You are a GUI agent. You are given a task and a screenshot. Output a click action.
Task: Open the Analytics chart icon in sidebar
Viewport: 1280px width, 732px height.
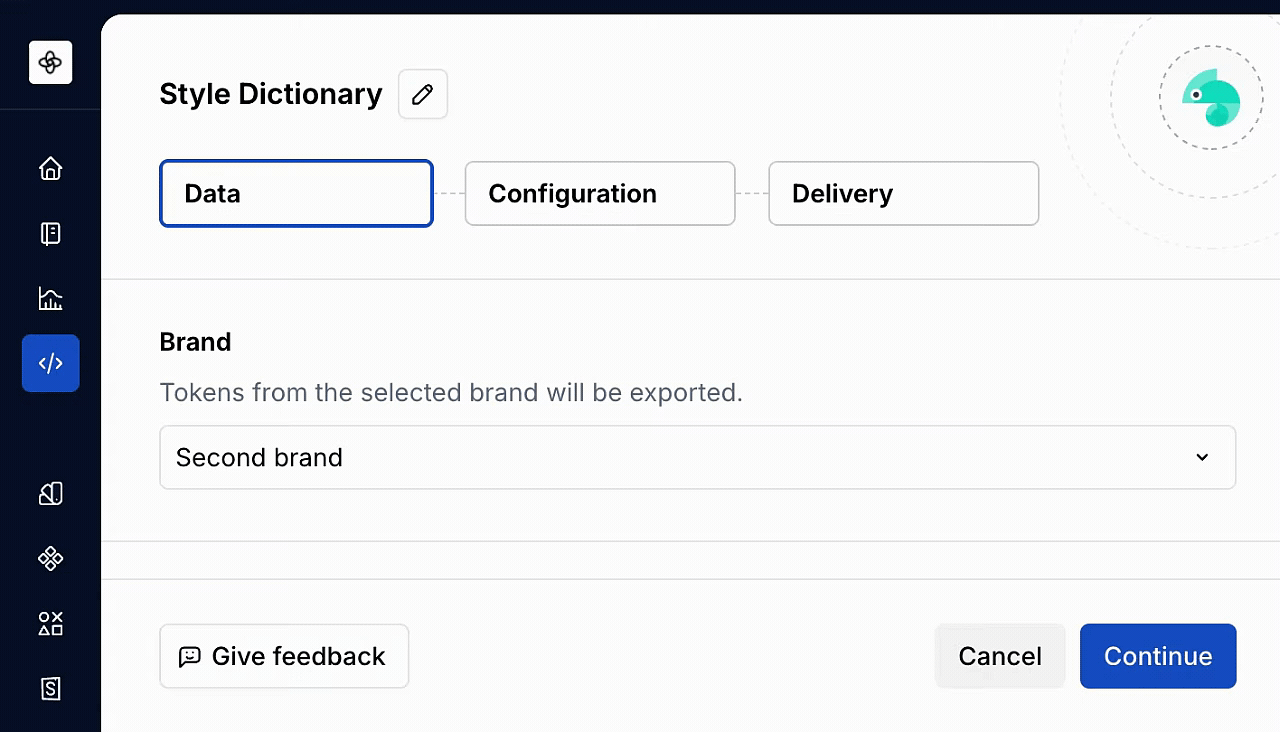click(50, 298)
